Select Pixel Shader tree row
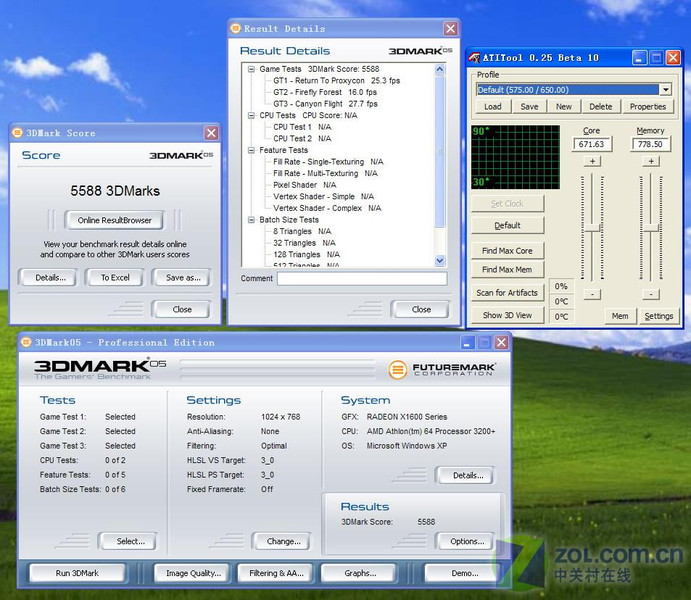The height and width of the screenshot is (600, 691). pyautogui.click(x=305, y=185)
